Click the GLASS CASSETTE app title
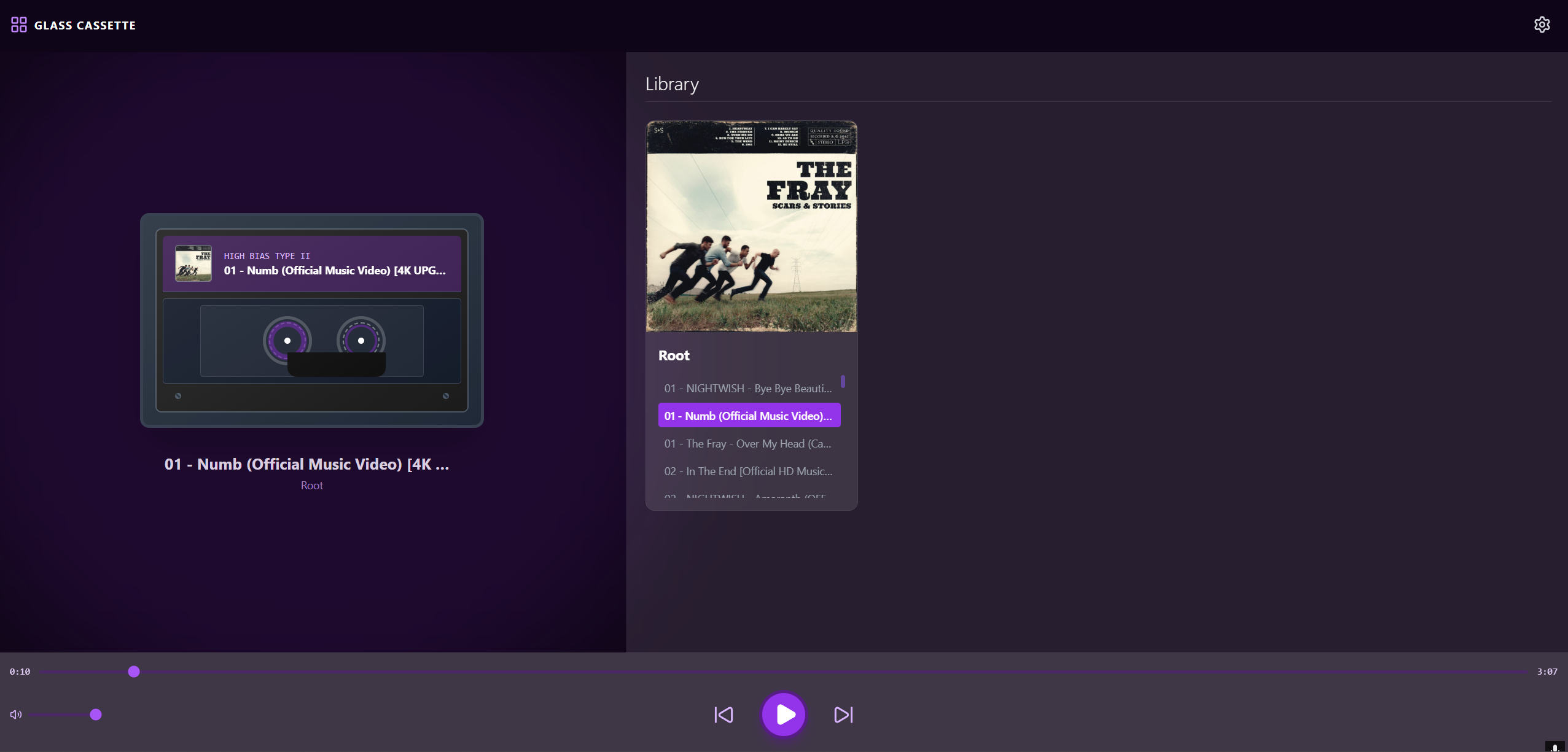 click(85, 25)
